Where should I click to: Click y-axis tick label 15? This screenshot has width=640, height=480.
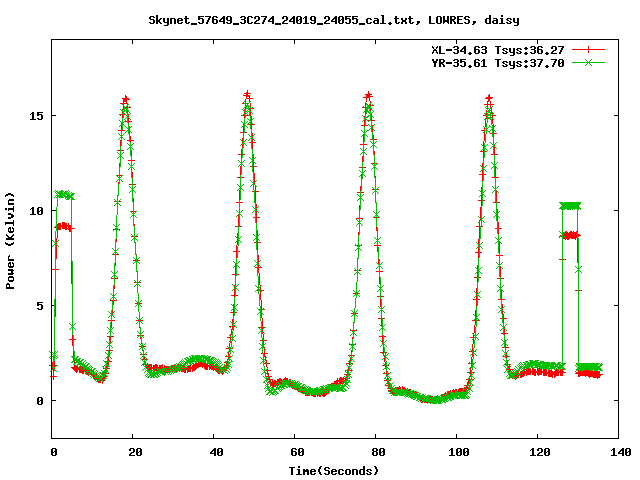point(36,116)
